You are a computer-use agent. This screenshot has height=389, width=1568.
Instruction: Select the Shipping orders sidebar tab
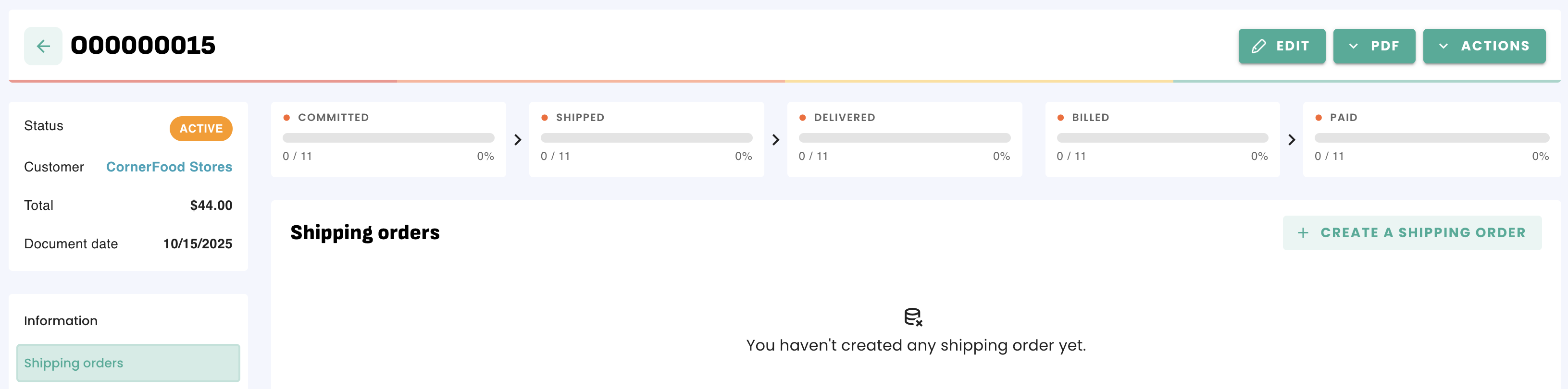[x=128, y=363]
